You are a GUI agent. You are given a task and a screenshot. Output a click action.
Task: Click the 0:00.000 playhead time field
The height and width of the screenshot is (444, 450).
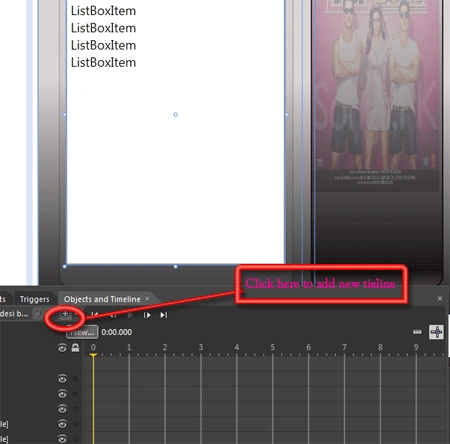tap(117, 332)
